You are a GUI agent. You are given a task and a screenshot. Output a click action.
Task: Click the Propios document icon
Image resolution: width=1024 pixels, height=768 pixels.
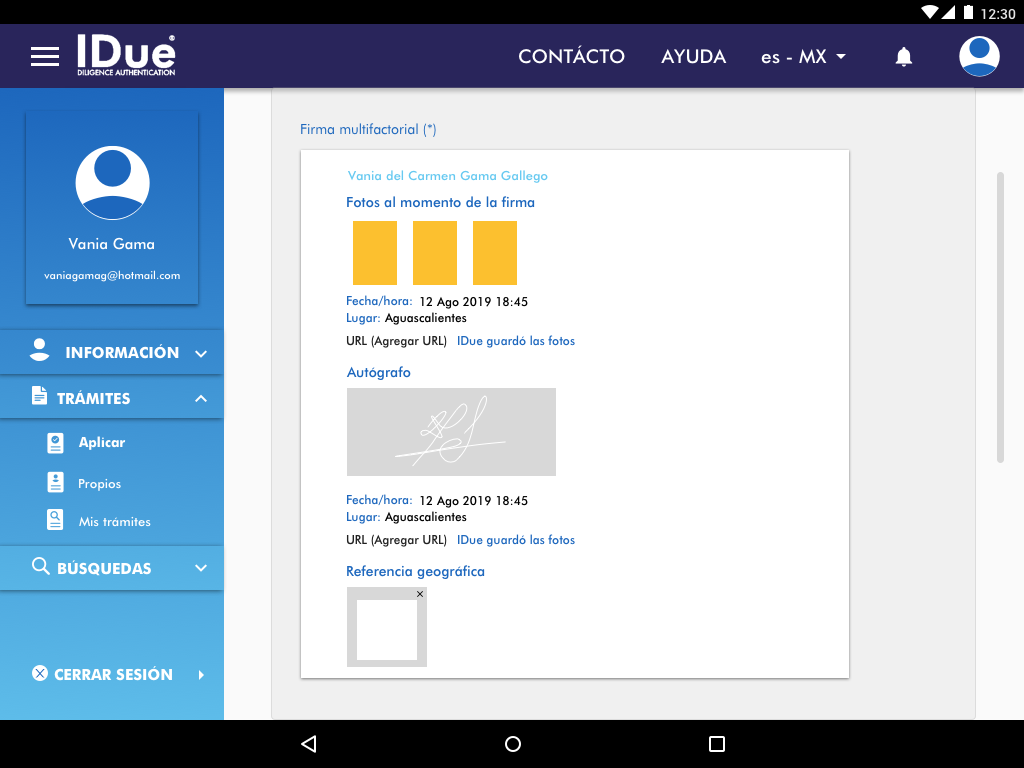pyautogui.click(x=56, y=483)
